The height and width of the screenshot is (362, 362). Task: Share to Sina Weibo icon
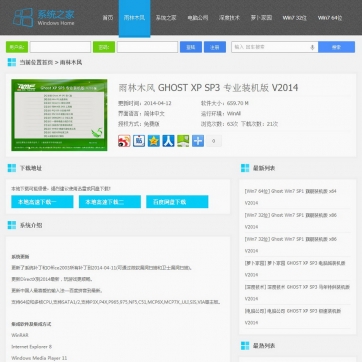click(x=124, y=141)
